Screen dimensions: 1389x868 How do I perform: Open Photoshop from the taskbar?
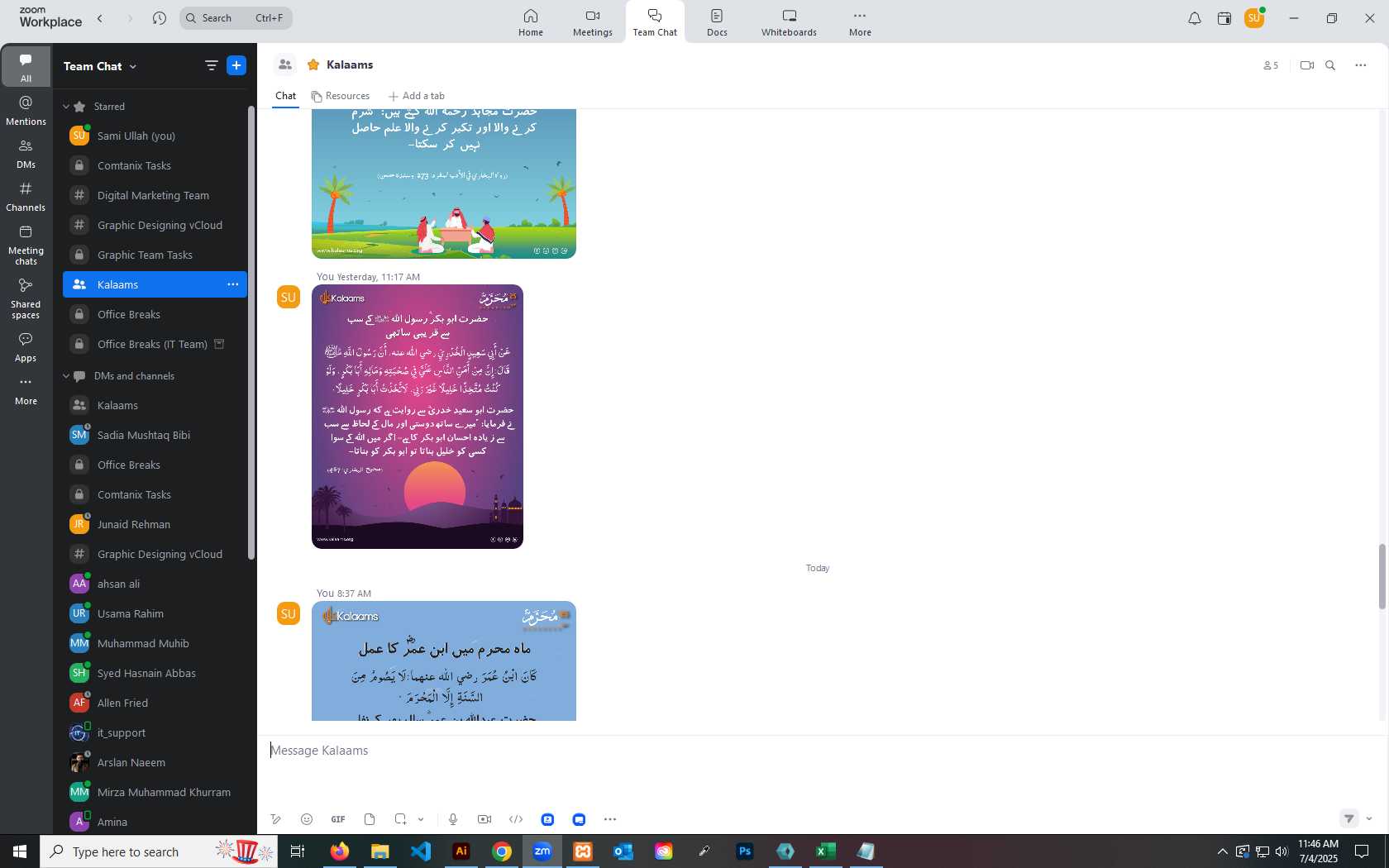[744, 851]
